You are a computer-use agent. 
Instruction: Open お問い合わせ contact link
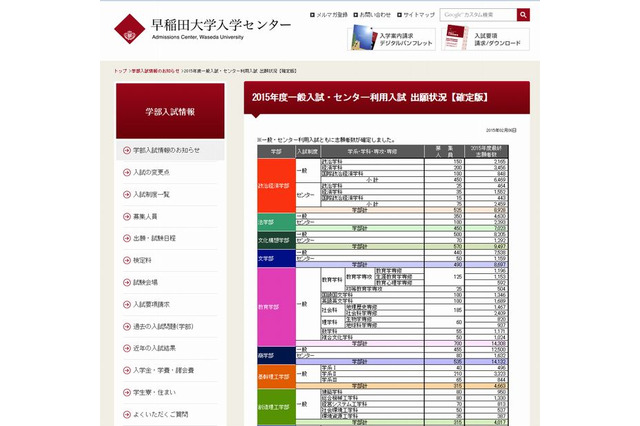point(376,15)
